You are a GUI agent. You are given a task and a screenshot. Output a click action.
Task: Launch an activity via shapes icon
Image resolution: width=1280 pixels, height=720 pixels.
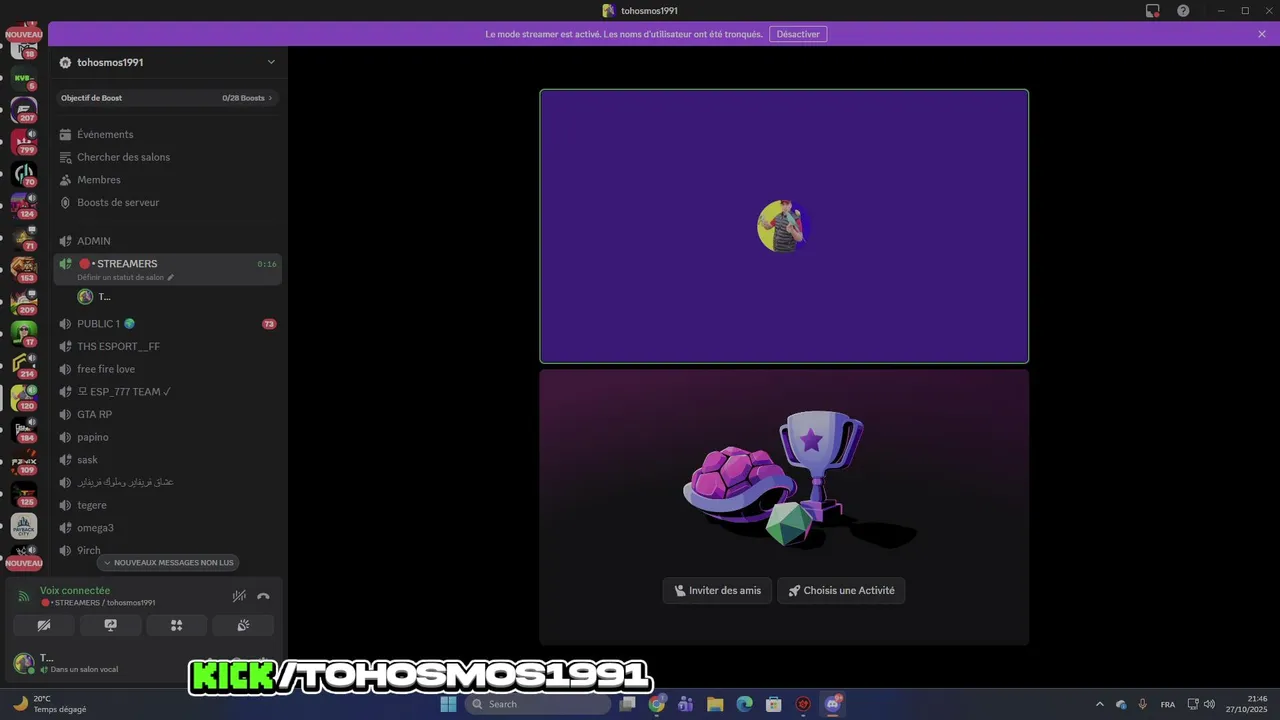pos(176,625)
